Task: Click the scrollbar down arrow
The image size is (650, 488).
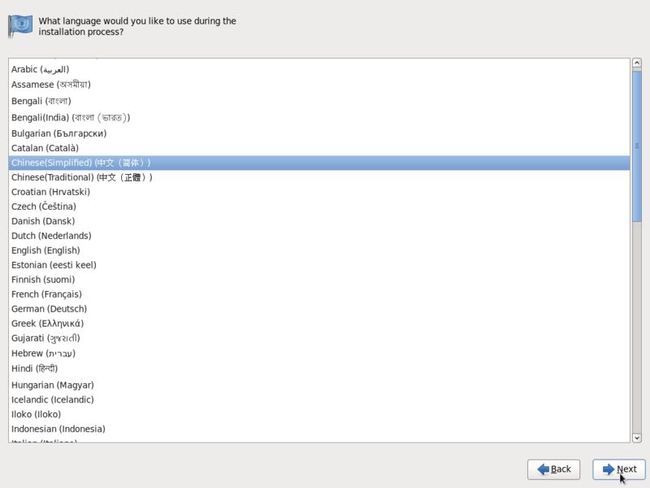Action: click(636, 437)
